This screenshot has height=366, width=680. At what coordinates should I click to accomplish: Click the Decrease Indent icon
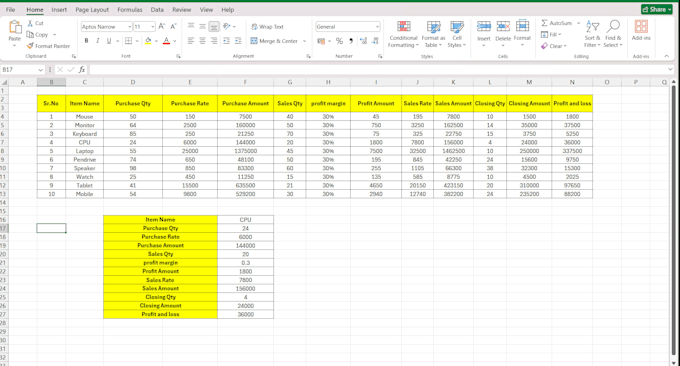(226, 41)
